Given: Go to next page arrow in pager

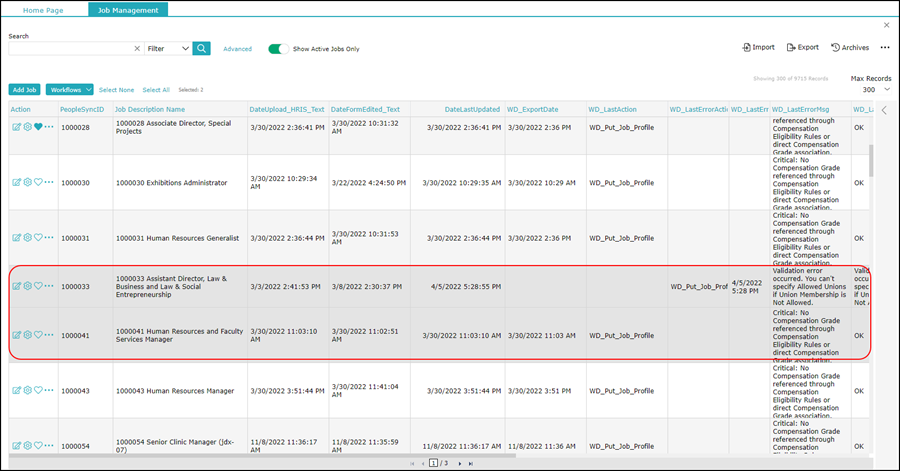Looking at the screenshot, I should (x=460, y=464).
